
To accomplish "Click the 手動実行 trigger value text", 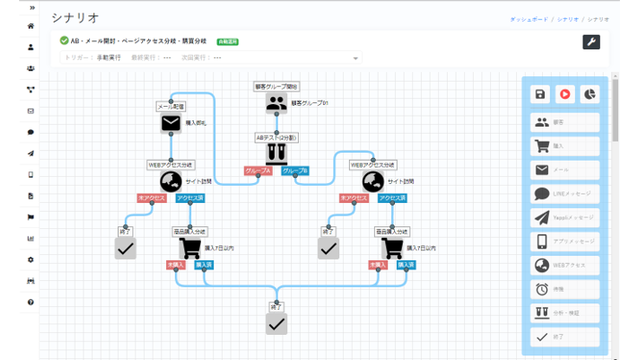I will pos(109,58).
